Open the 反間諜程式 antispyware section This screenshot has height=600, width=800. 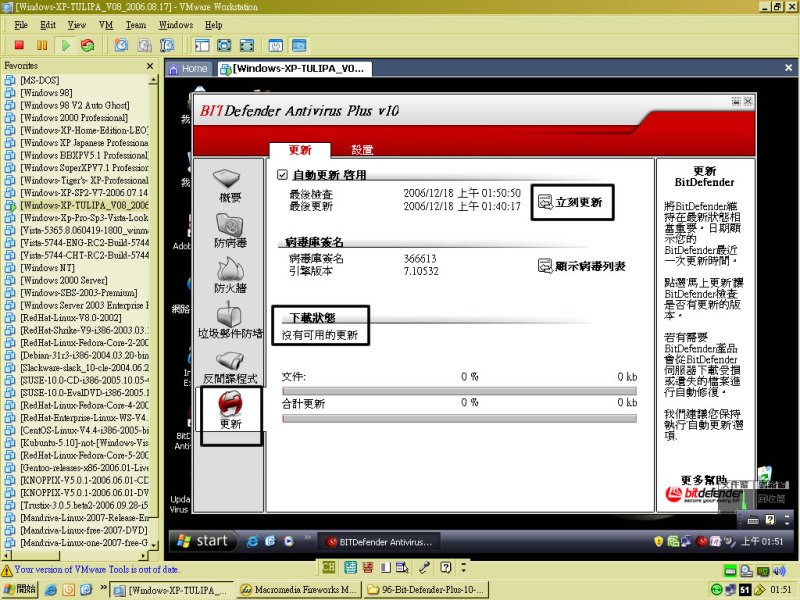click(230, 366)
